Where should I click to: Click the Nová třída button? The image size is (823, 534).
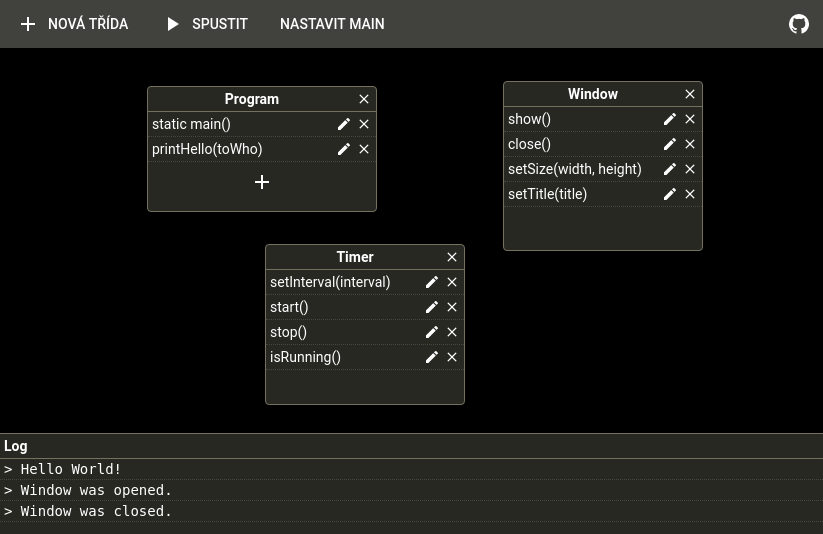coord(74,24)
